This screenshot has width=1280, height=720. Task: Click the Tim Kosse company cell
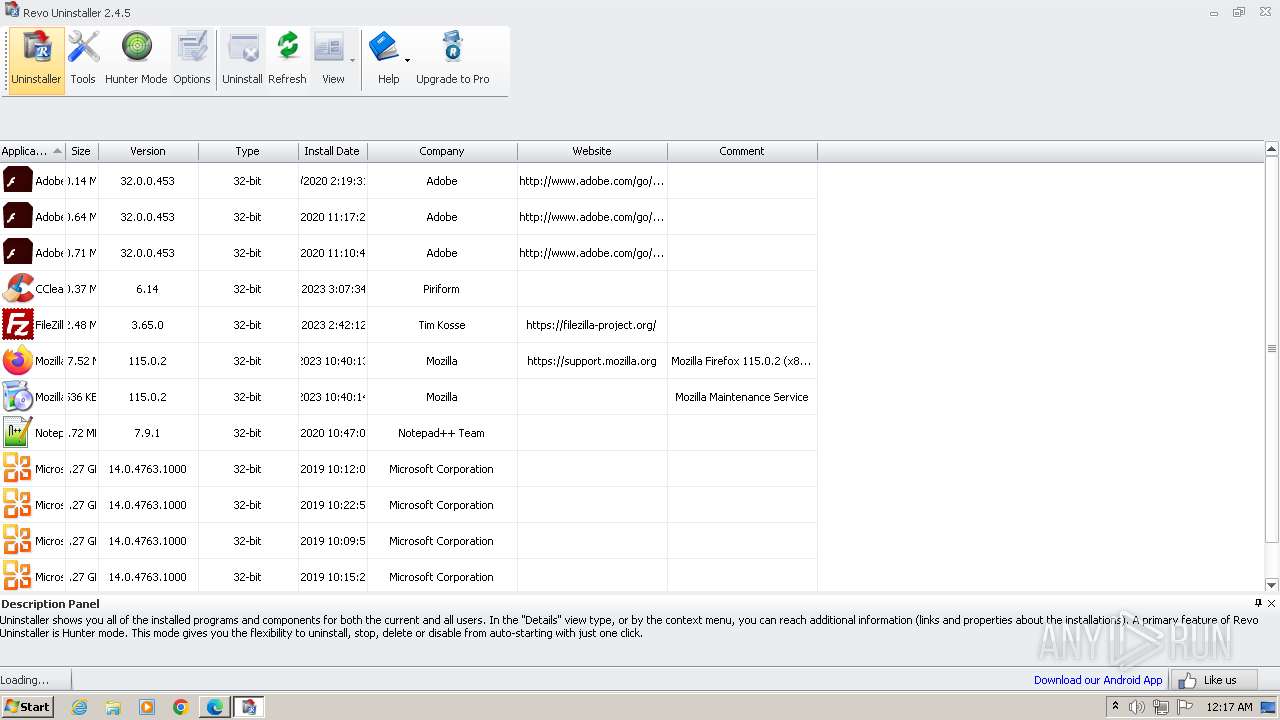pos(442,325)
